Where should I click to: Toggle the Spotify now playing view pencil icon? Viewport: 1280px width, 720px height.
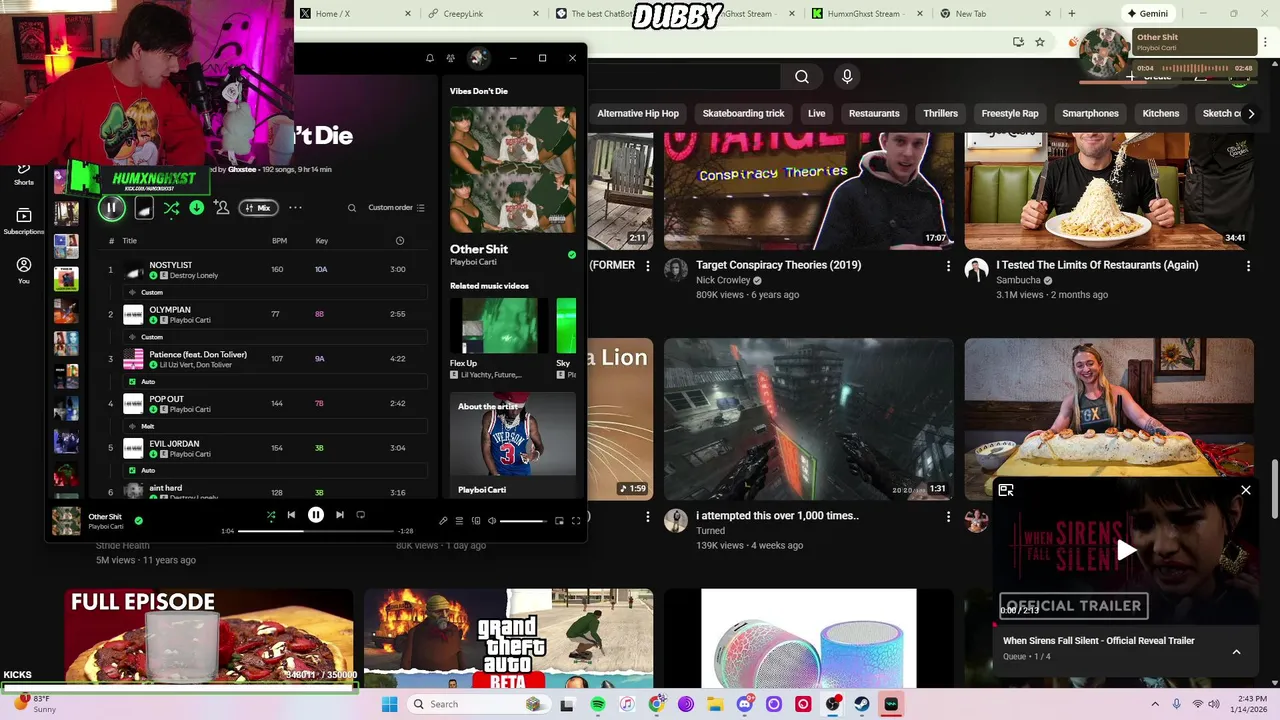tap(443, 521)
